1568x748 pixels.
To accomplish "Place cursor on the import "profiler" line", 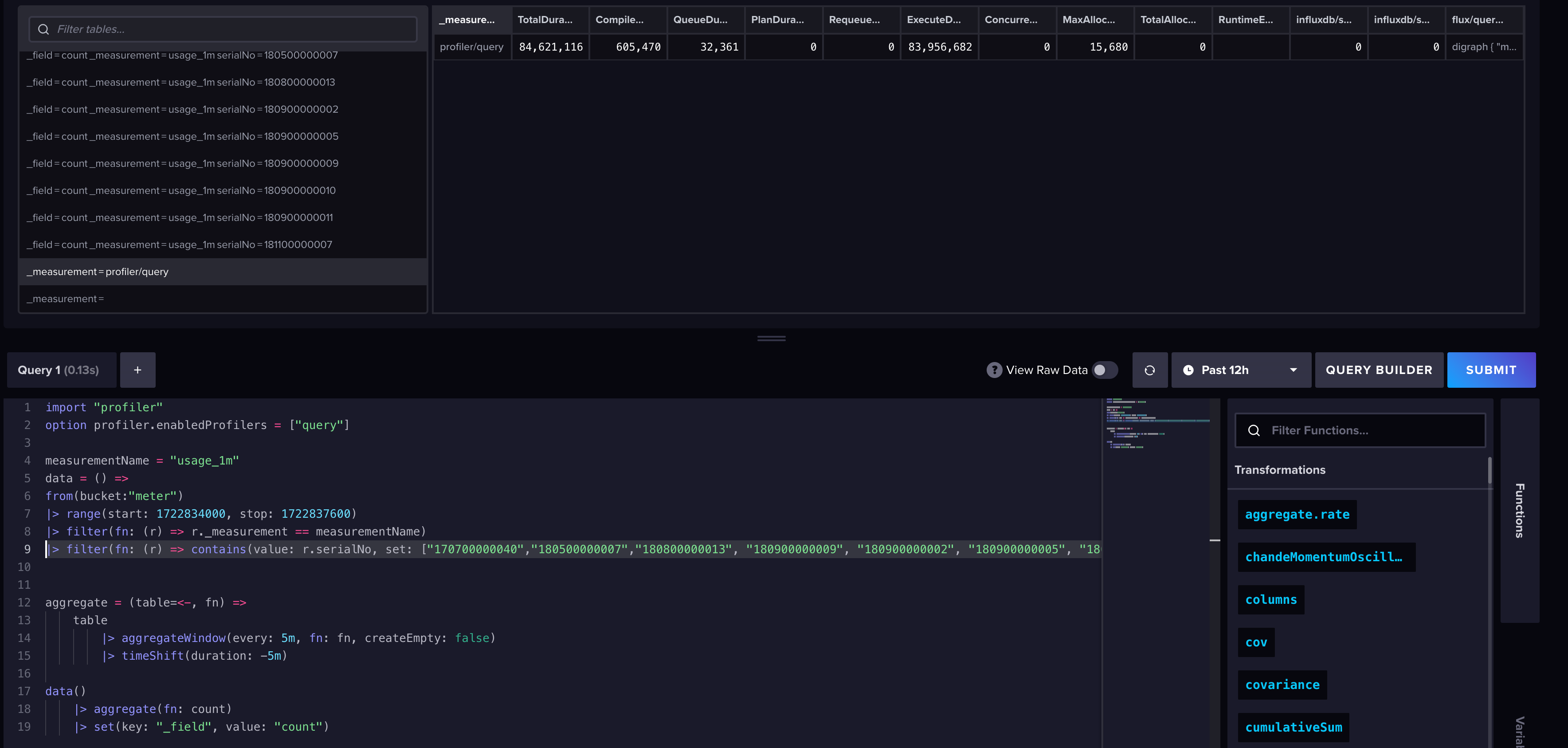I will pos(103,408).
